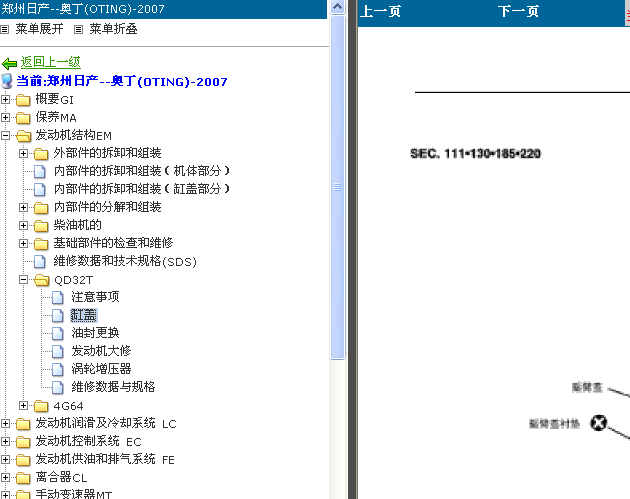Click the 返回上一级 link
Viewport: 630px width, 499px height.
(x=51, y=62)
